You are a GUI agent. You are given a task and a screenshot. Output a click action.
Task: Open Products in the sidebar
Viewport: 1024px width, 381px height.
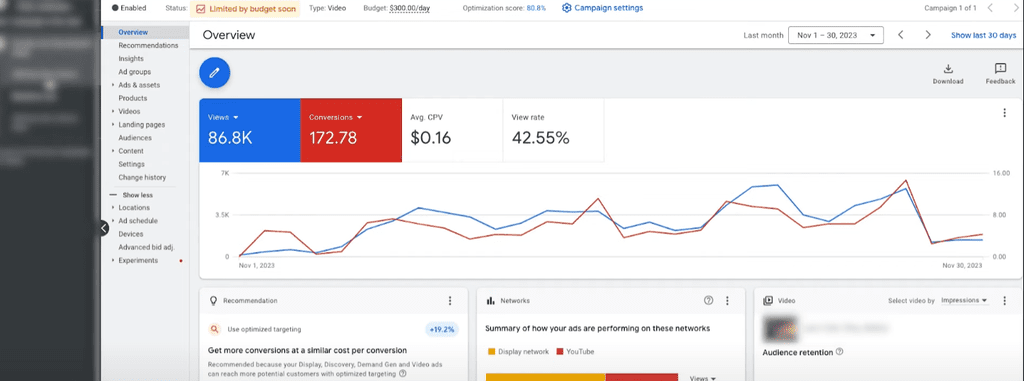[x=133, y=98]
